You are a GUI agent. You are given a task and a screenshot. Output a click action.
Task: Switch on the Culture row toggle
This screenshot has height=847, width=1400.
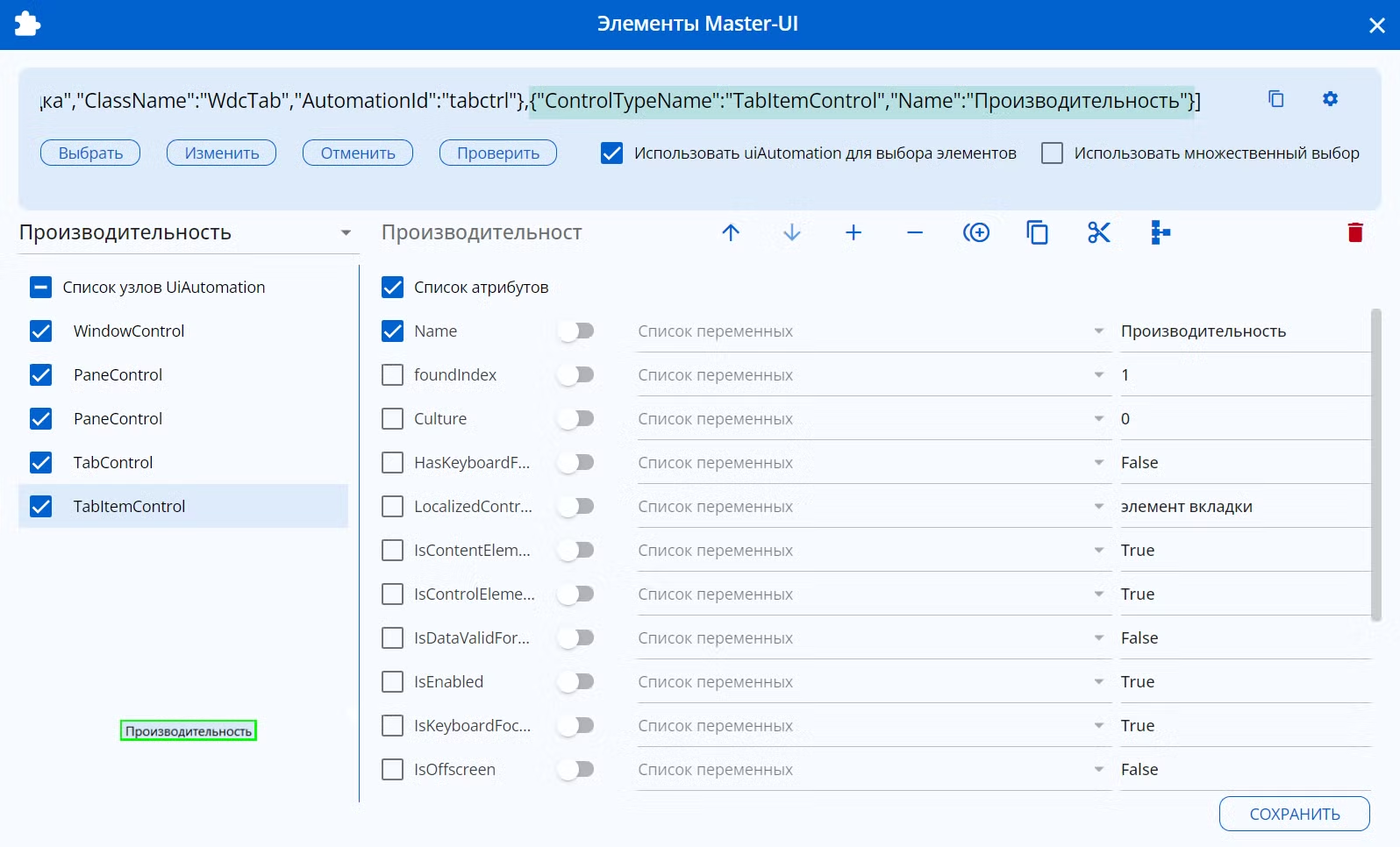[576, 418]
